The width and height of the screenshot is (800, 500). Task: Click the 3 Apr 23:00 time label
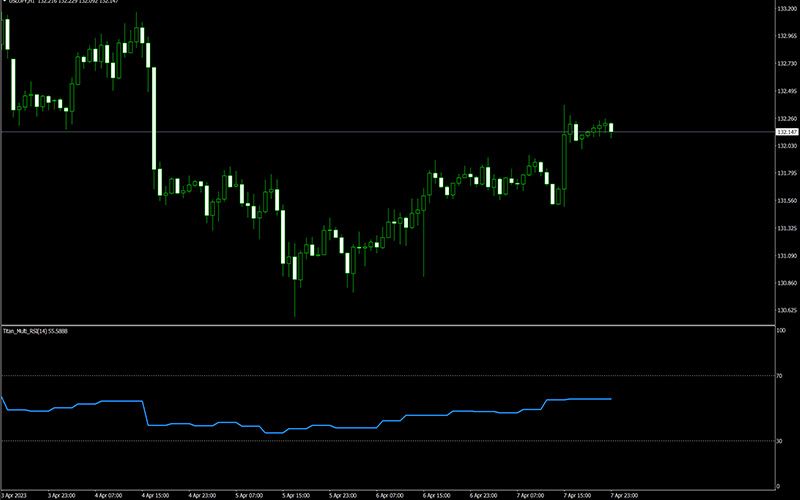62,495
